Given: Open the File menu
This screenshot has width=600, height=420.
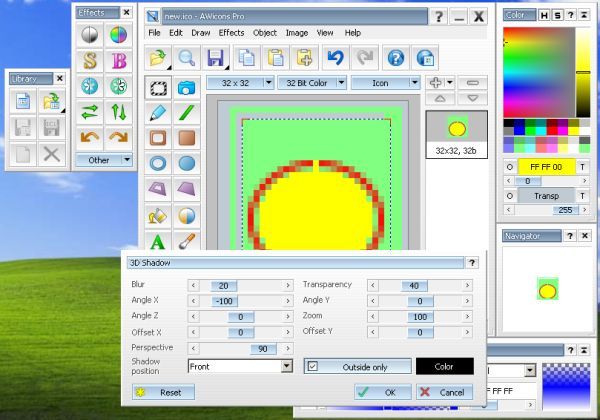Looking at the screenshot, I should [x=154, y=33].
